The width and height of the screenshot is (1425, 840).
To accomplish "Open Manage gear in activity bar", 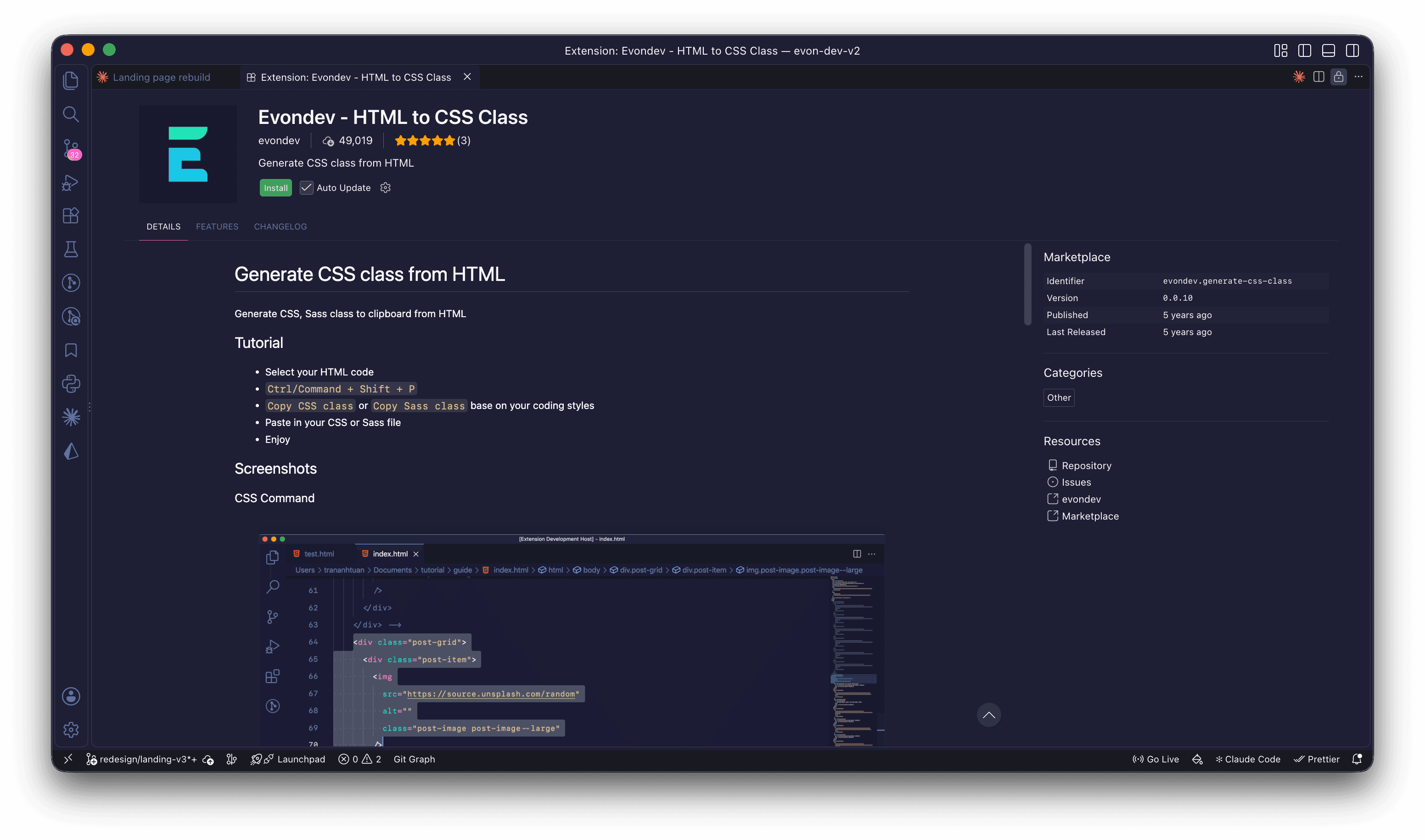I will coord(71,730).
